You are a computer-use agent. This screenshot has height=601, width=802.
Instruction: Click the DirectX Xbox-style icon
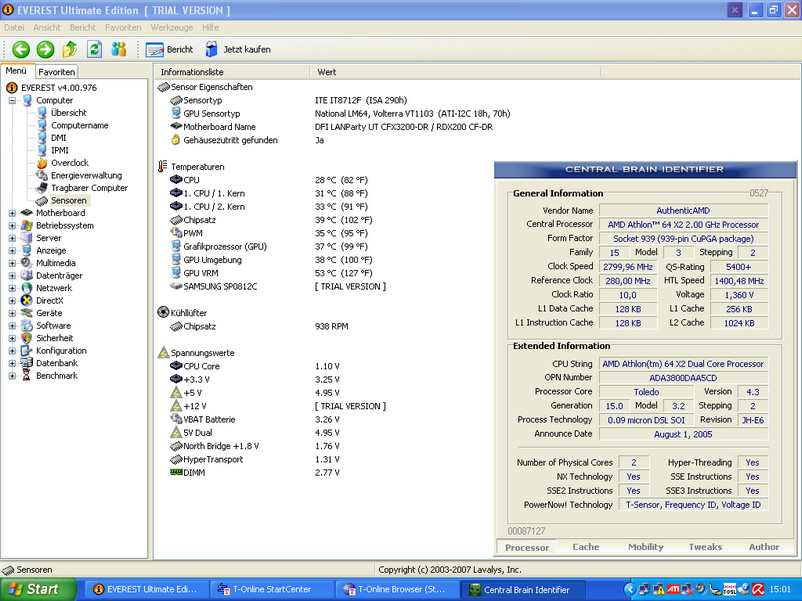click(27, 301)
